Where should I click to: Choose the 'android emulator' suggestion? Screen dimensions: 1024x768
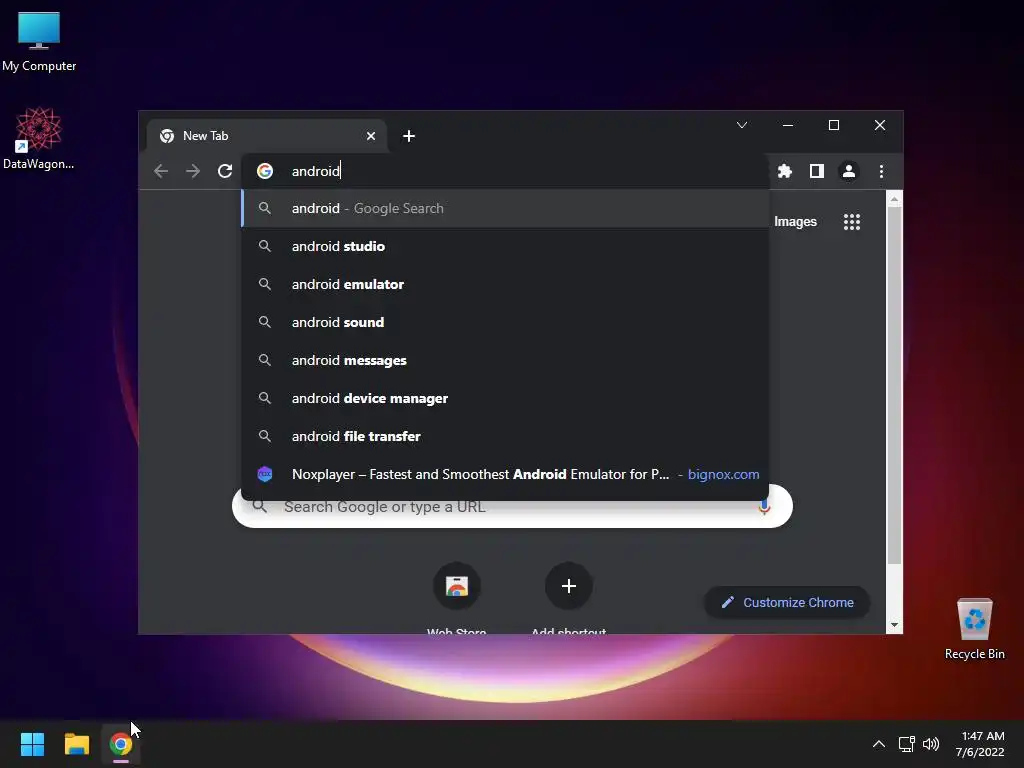505,284
